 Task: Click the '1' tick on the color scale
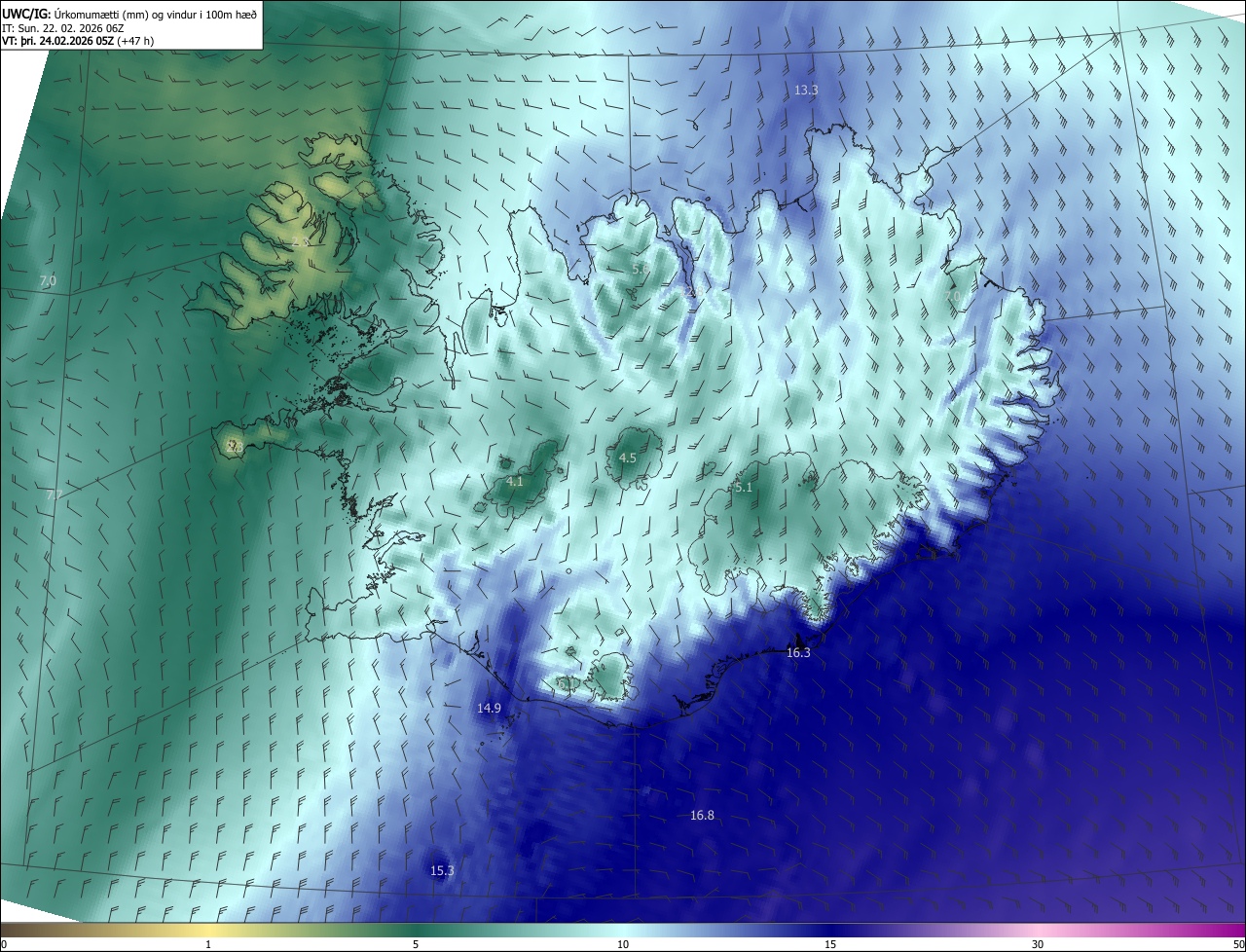(208, 944)
